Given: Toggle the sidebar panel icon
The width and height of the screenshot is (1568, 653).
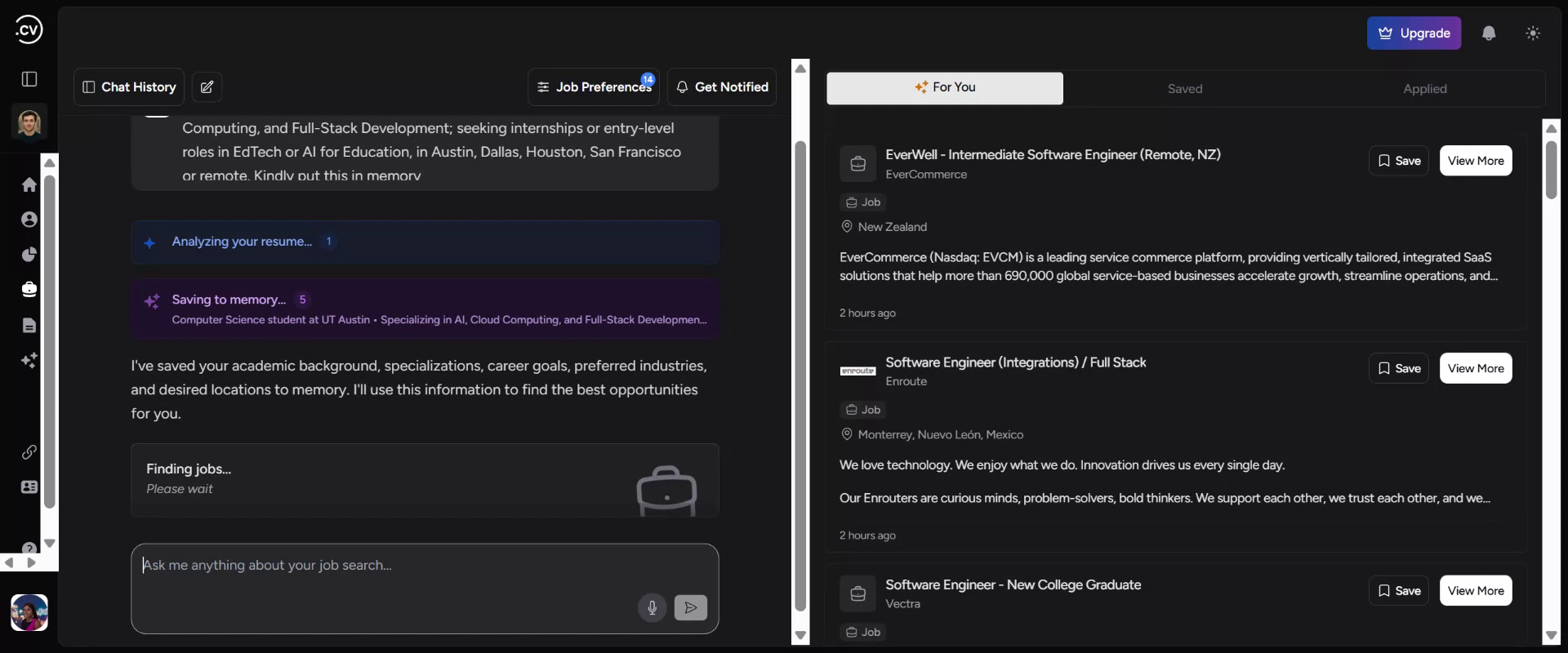Looking at the screenshot, I should pos(29,79).
